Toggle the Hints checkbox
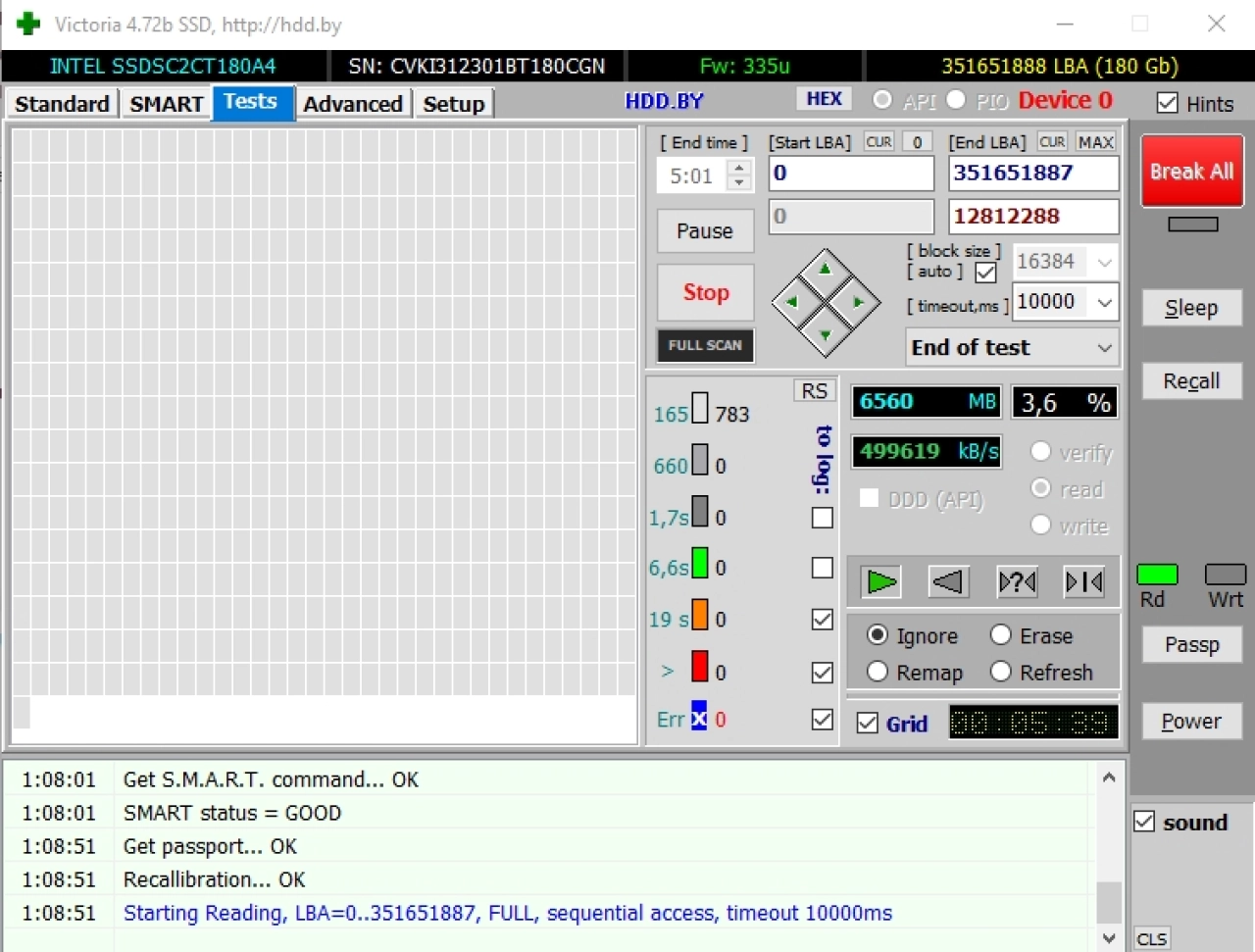 (x=1167, y=103)
